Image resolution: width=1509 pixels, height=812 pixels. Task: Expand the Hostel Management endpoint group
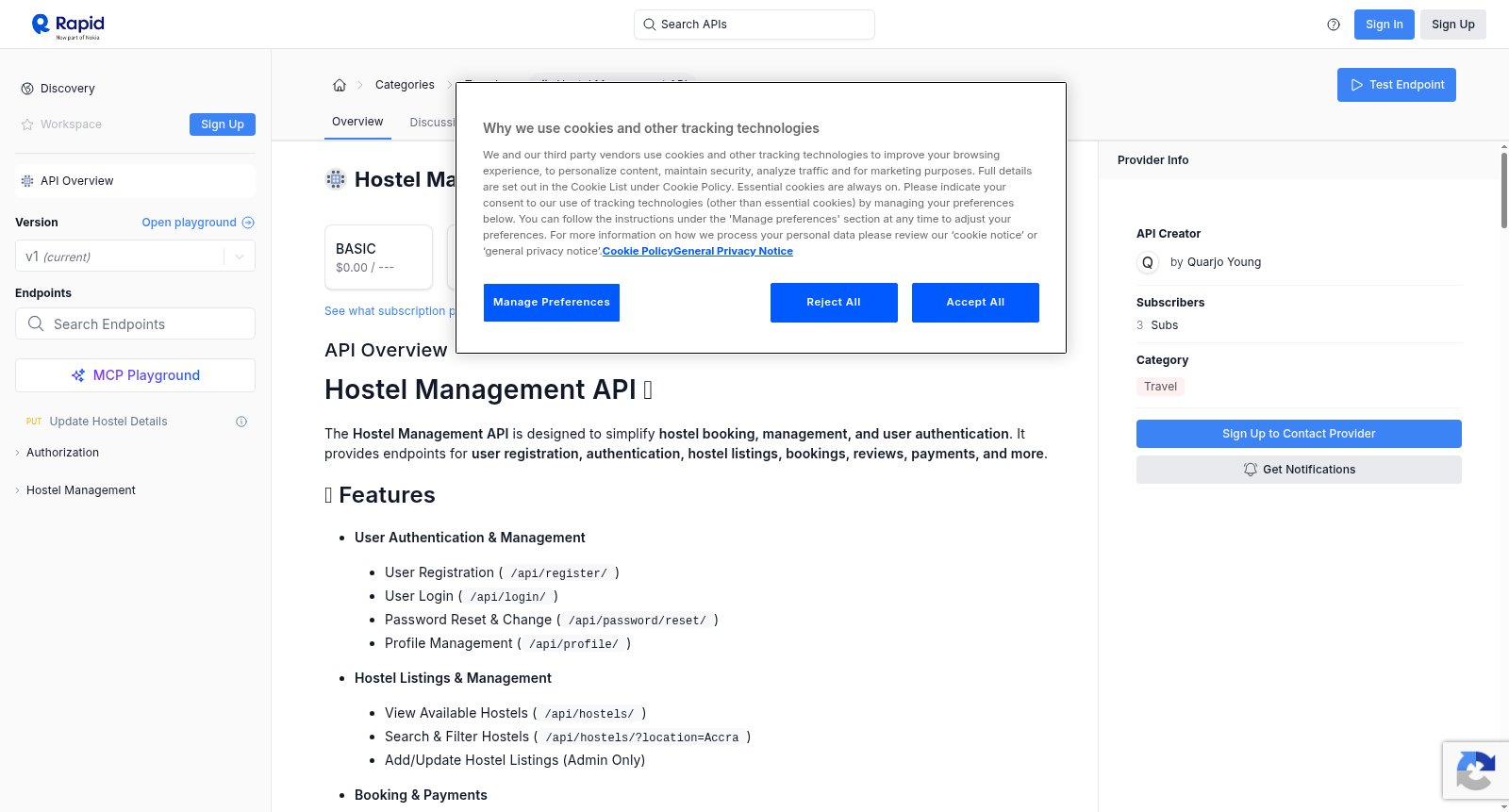pos(80,490)
